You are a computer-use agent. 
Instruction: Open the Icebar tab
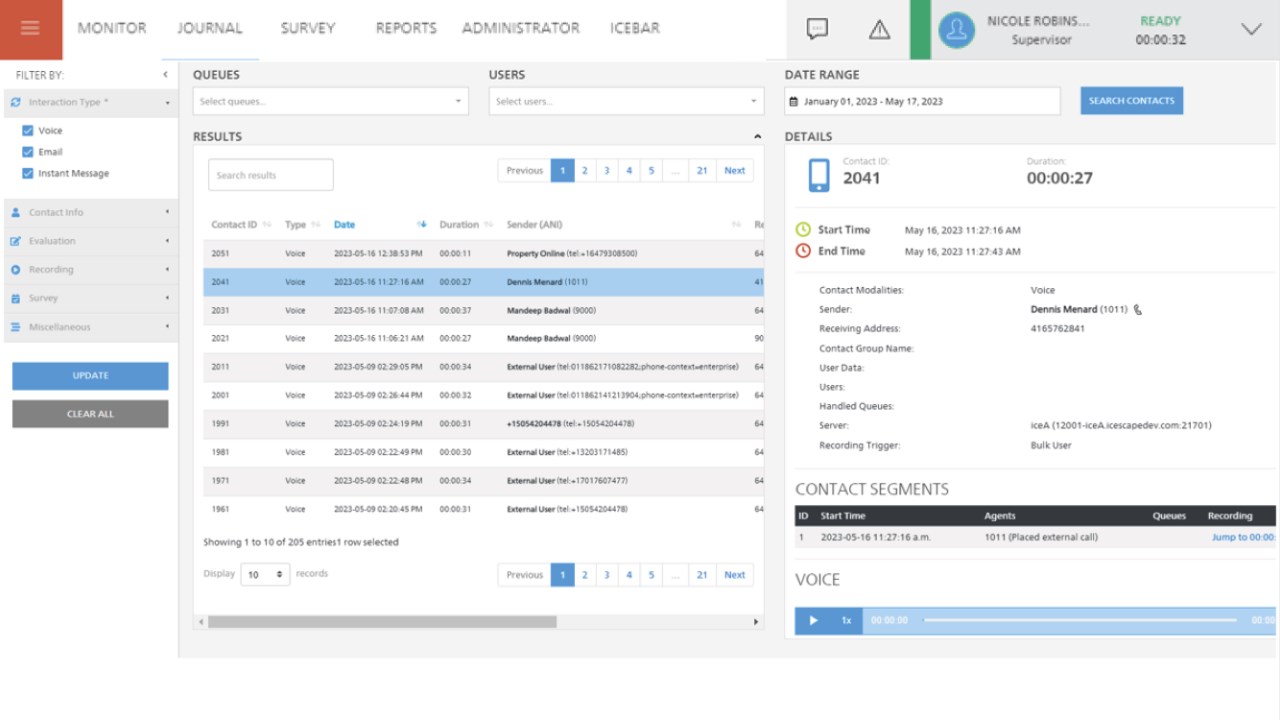tap(635, 28)
